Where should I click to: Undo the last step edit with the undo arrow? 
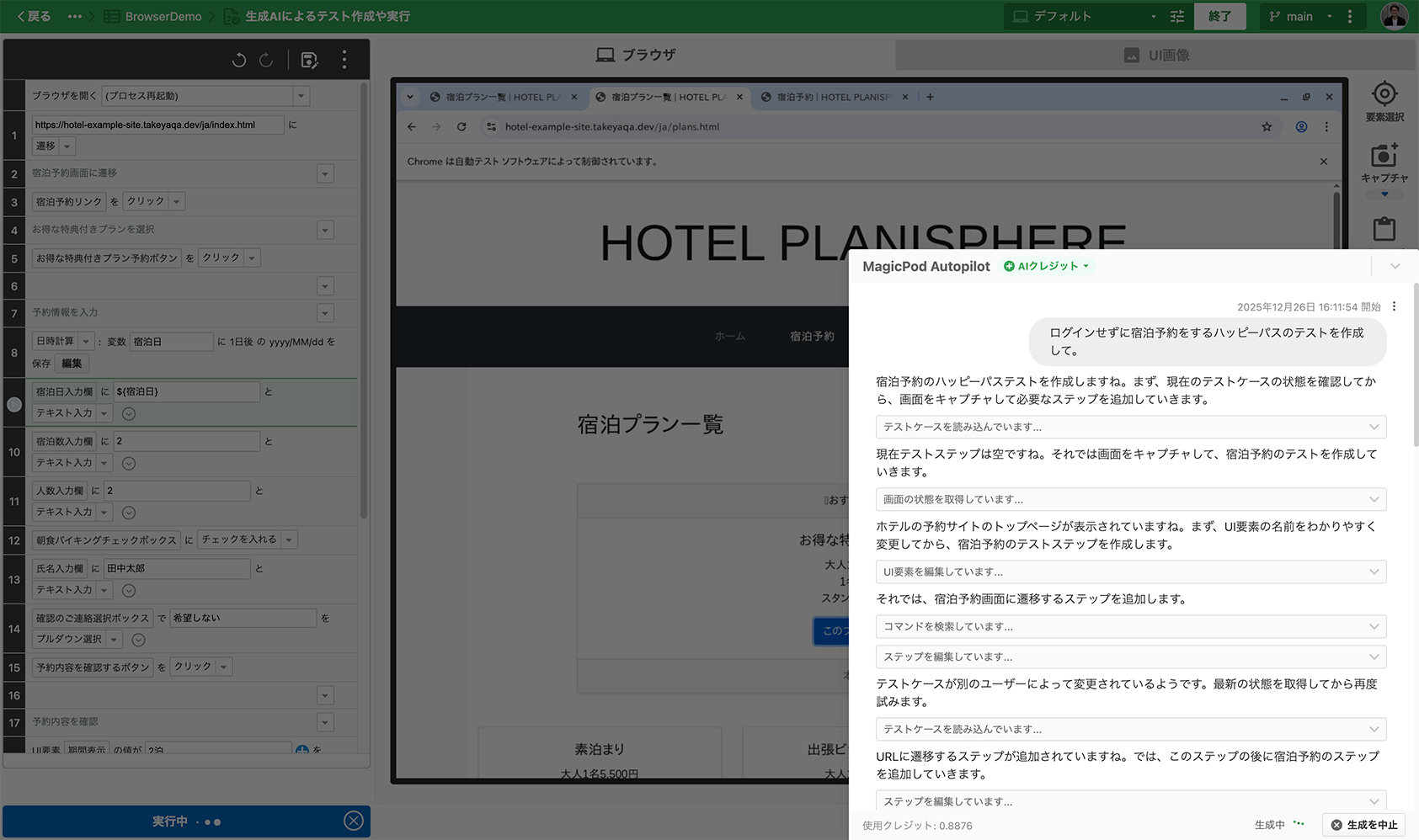pyautogui.click(x=238, y=60)
